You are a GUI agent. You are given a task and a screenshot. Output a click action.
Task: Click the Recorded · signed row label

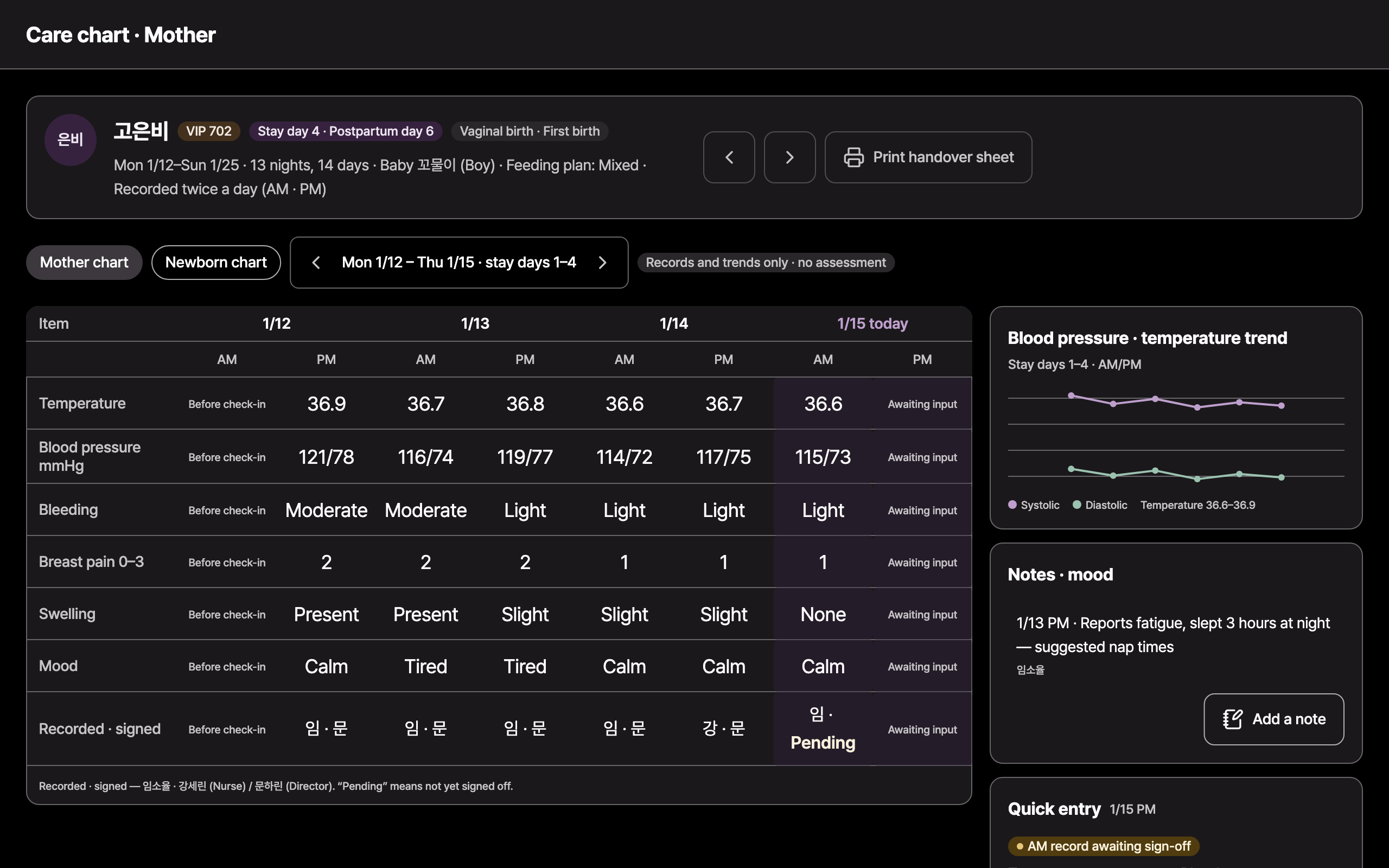point(100,729)
